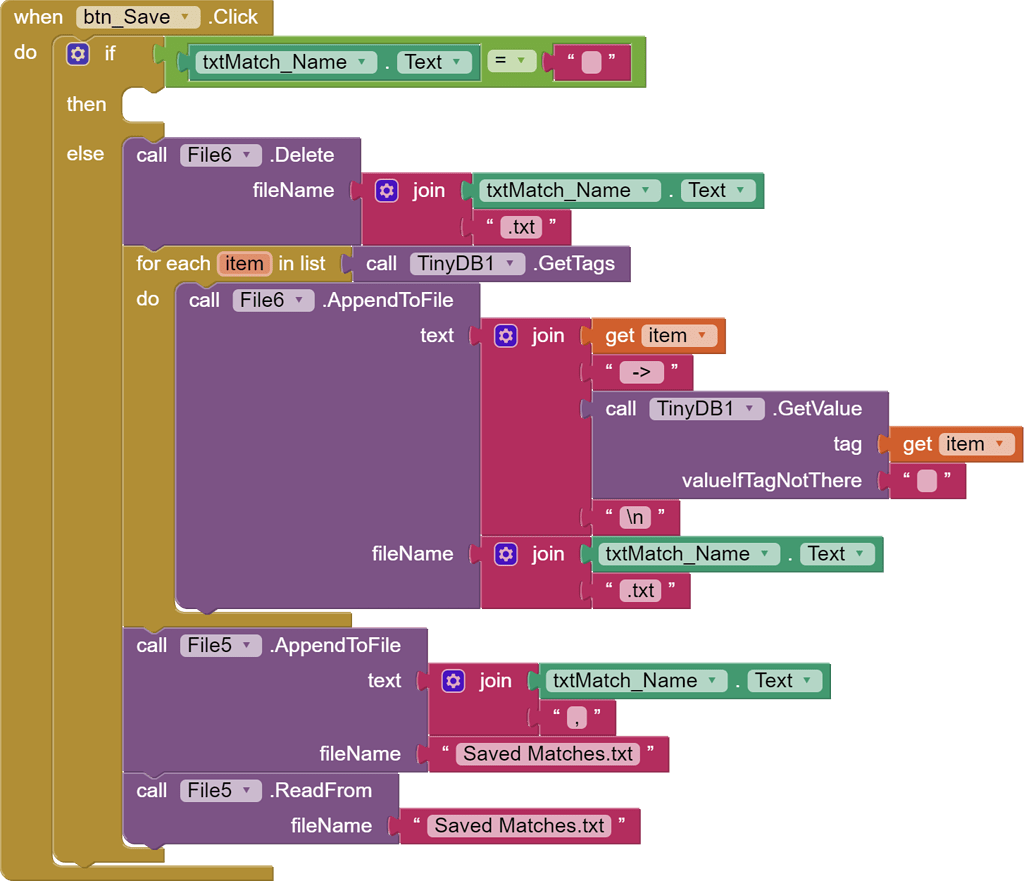Click the Text property dropdown in the if condition
Image resolution: width=1024 pixels, height=881 pixels.
pyautogui.click(x=434, y=62)
